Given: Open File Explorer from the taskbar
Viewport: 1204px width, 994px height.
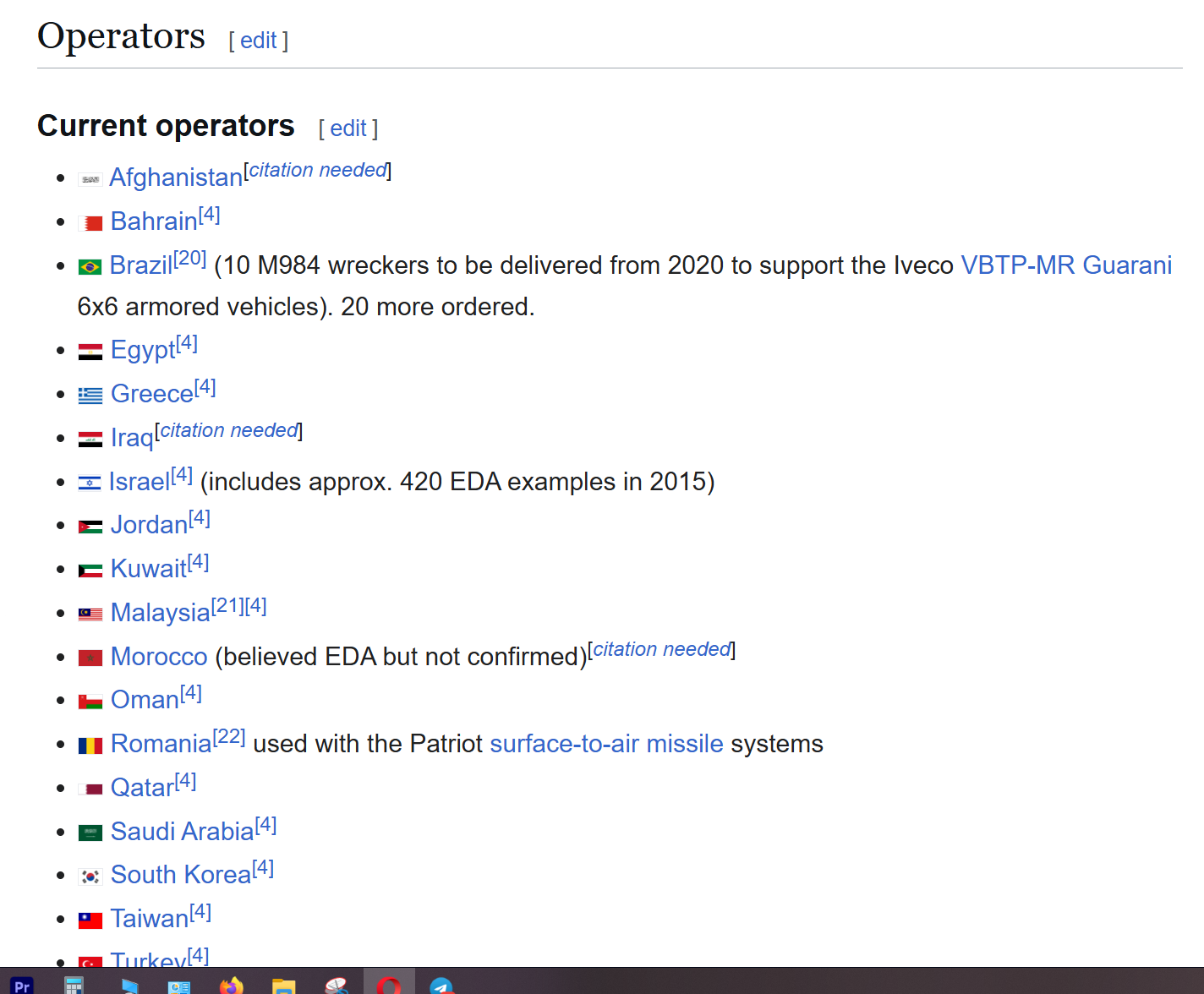Looking at the screenshot, I should 283,986.
